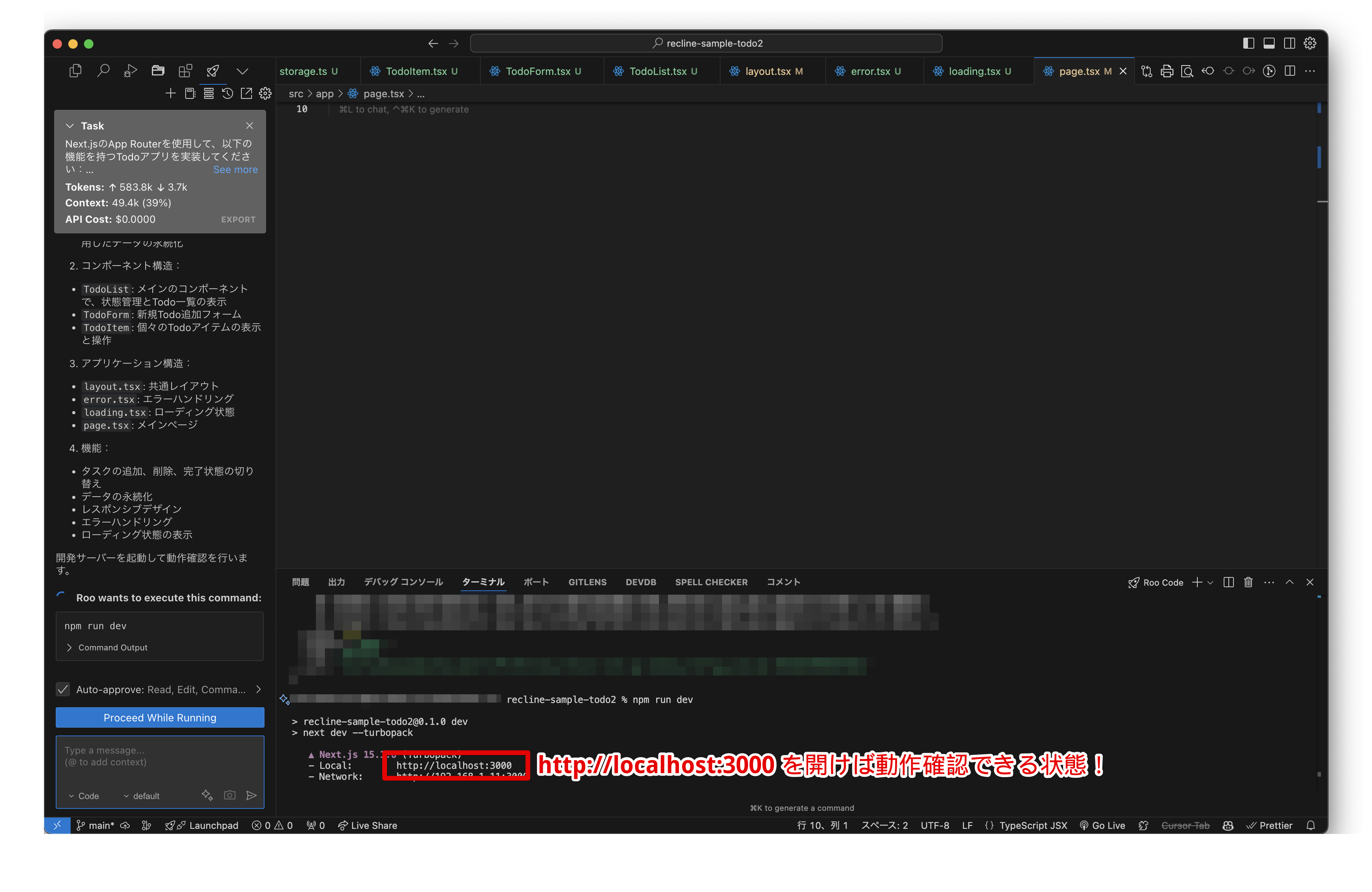
Task: Select the Roo Code rocket icon
Action: point(213,71)
